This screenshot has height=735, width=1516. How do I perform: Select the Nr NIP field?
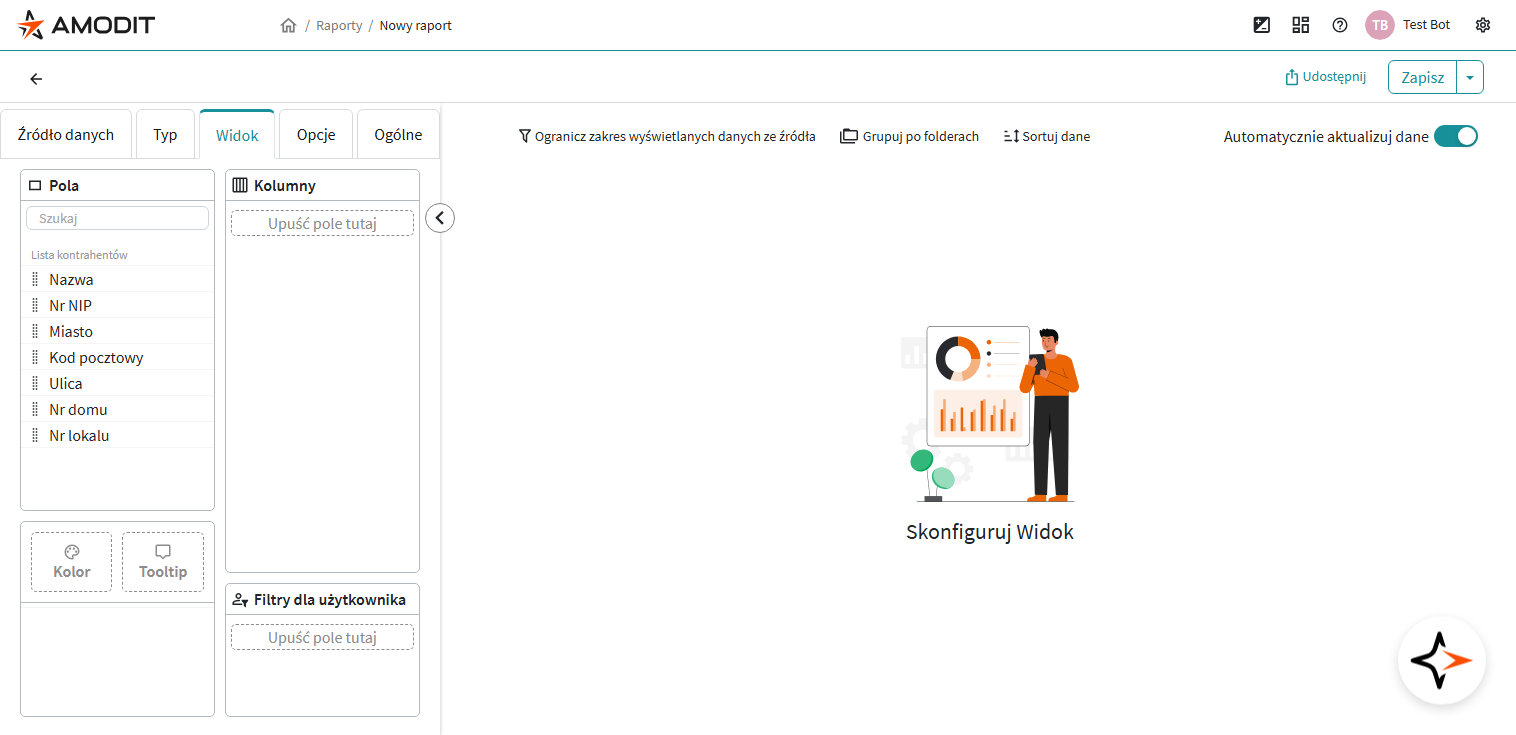click(70, 306)
